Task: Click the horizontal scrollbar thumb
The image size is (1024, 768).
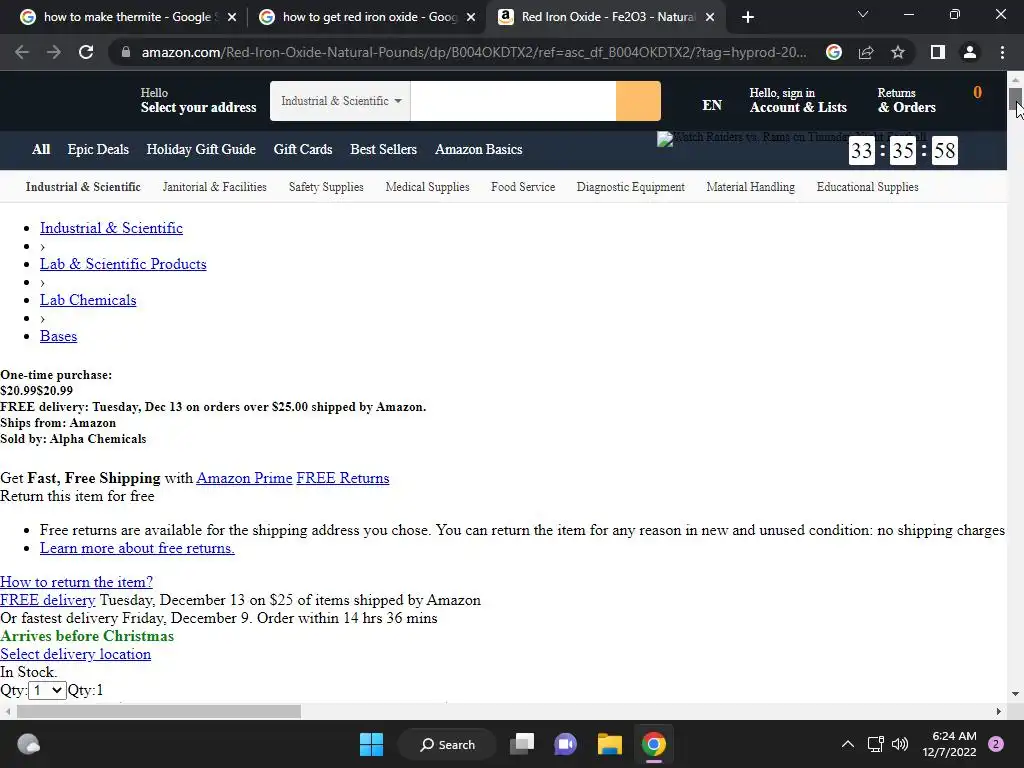Action: click(159, 711)
